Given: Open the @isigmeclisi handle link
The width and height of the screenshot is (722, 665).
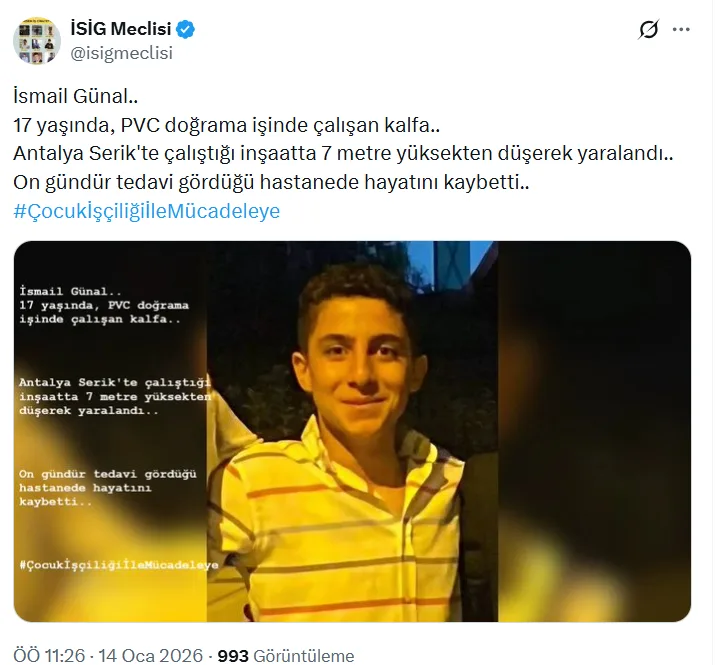Looking at the screenshot, I should pos(122,53).
